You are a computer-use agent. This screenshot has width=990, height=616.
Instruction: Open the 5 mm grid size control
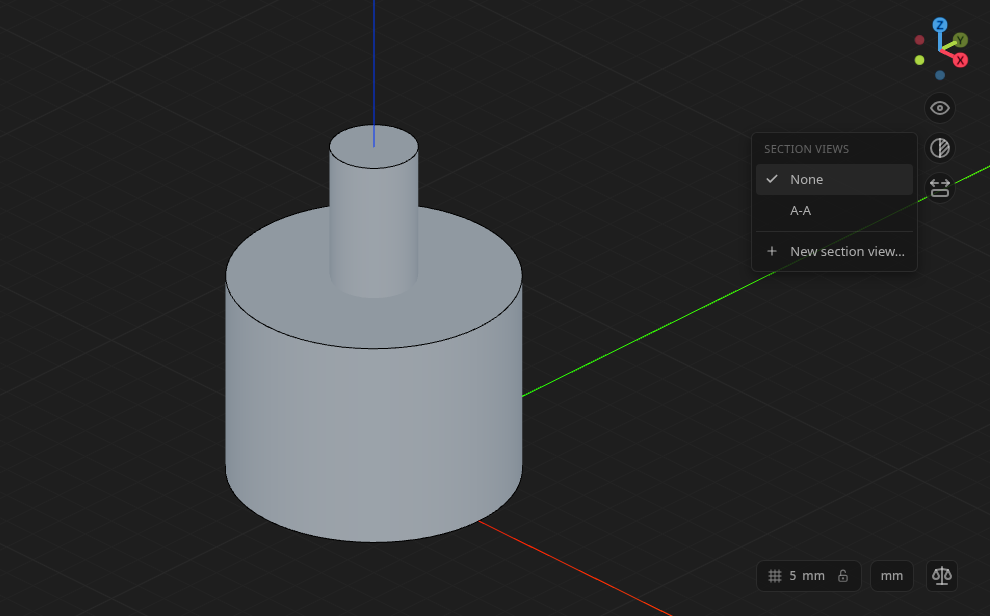pos(808,576)
